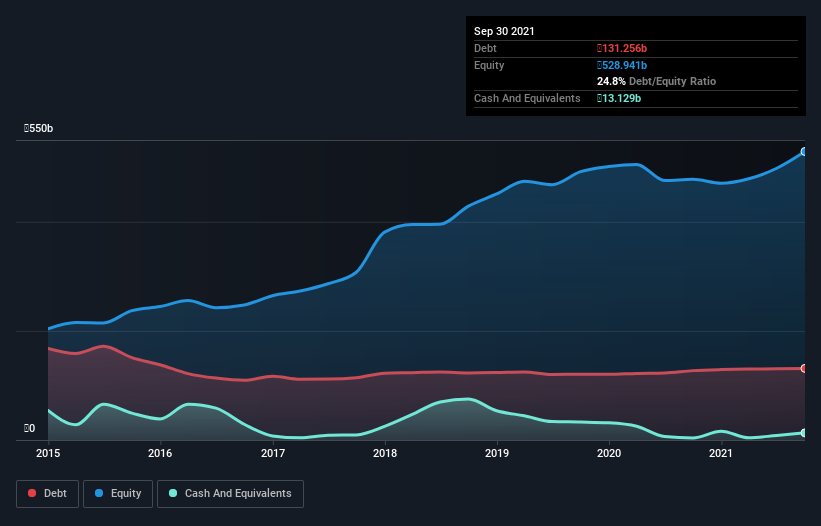Image resolution: width=821 pixels, height=526 pixels.
Task: Click the 2021 x-axis label
Action: (721, 453)
